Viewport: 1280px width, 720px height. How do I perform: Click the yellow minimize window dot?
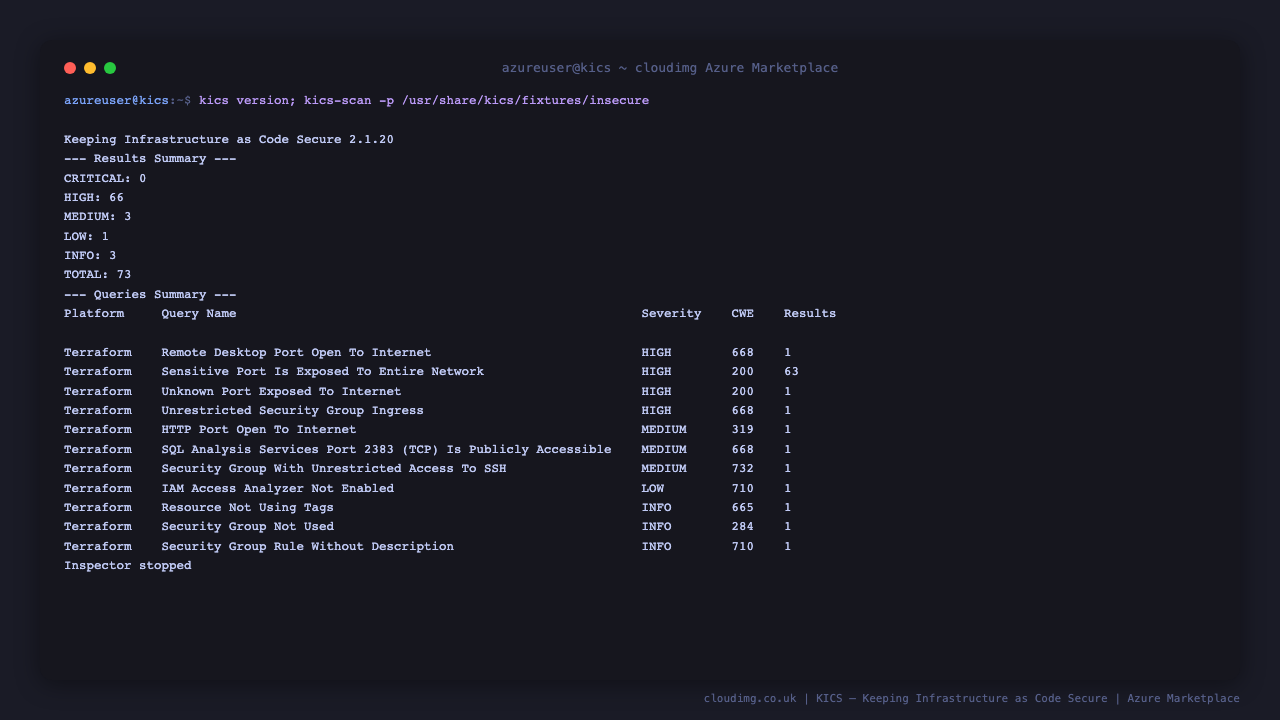coord(90,68)
